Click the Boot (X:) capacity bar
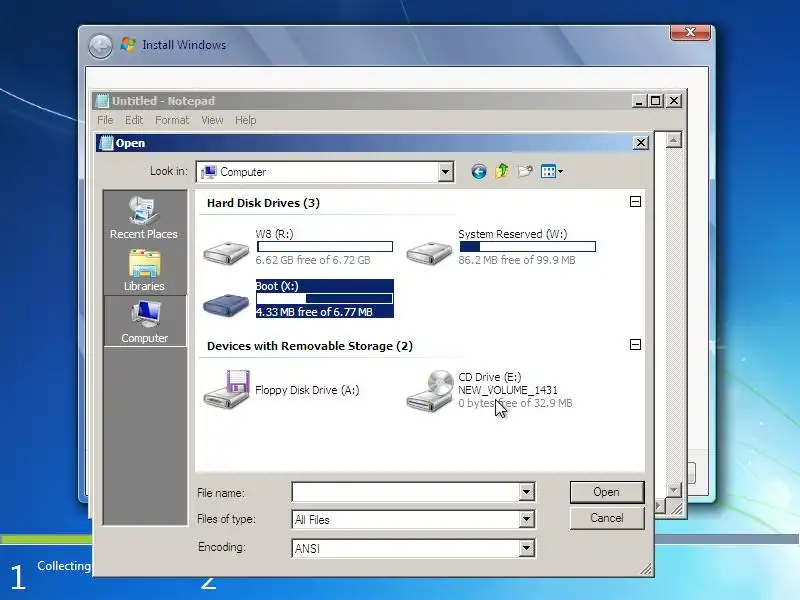 click(x=324, y=298)
